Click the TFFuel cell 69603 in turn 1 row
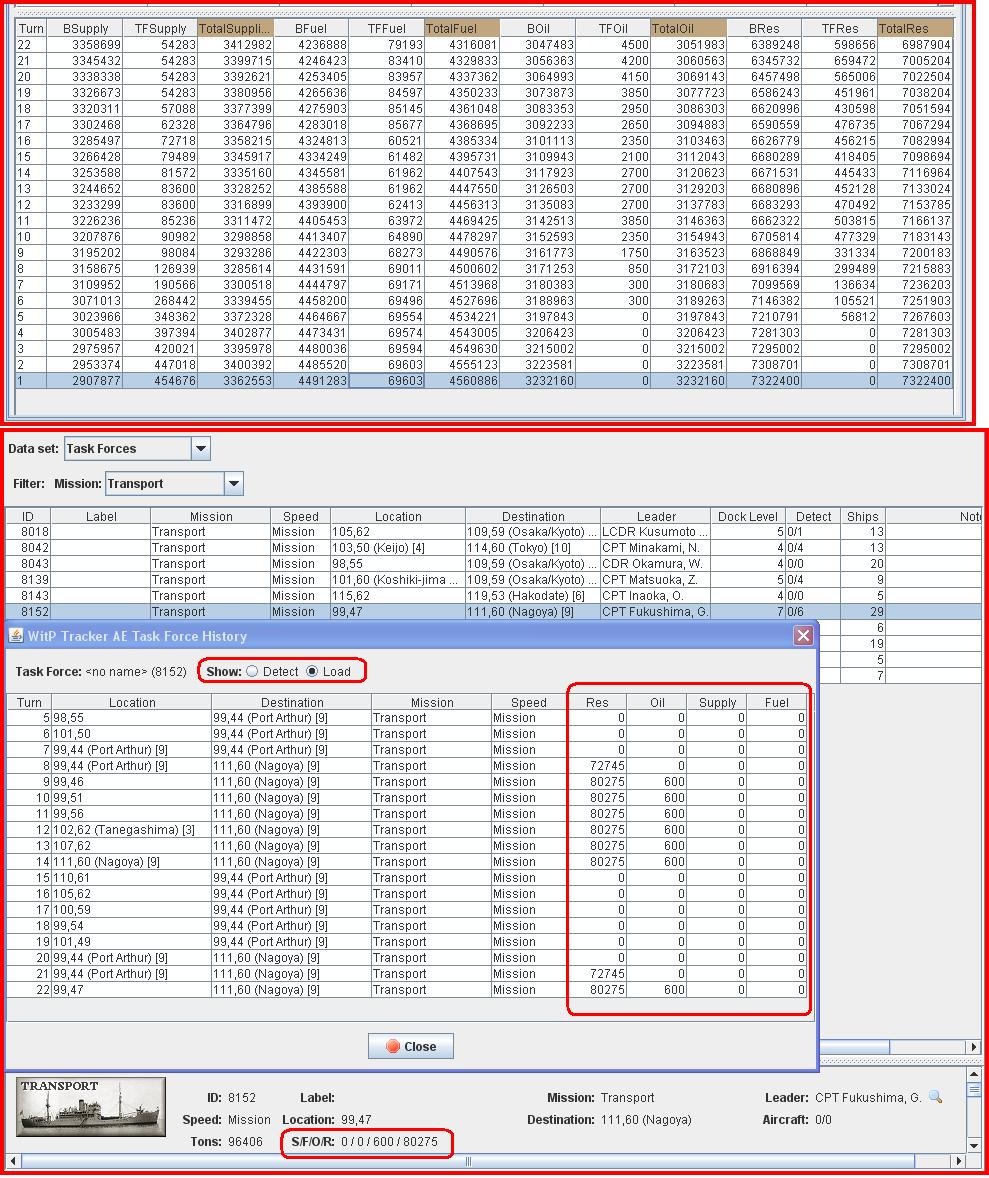Image resolution: width=989 pixels, height=1178 pixels. (x=386, y=381)
